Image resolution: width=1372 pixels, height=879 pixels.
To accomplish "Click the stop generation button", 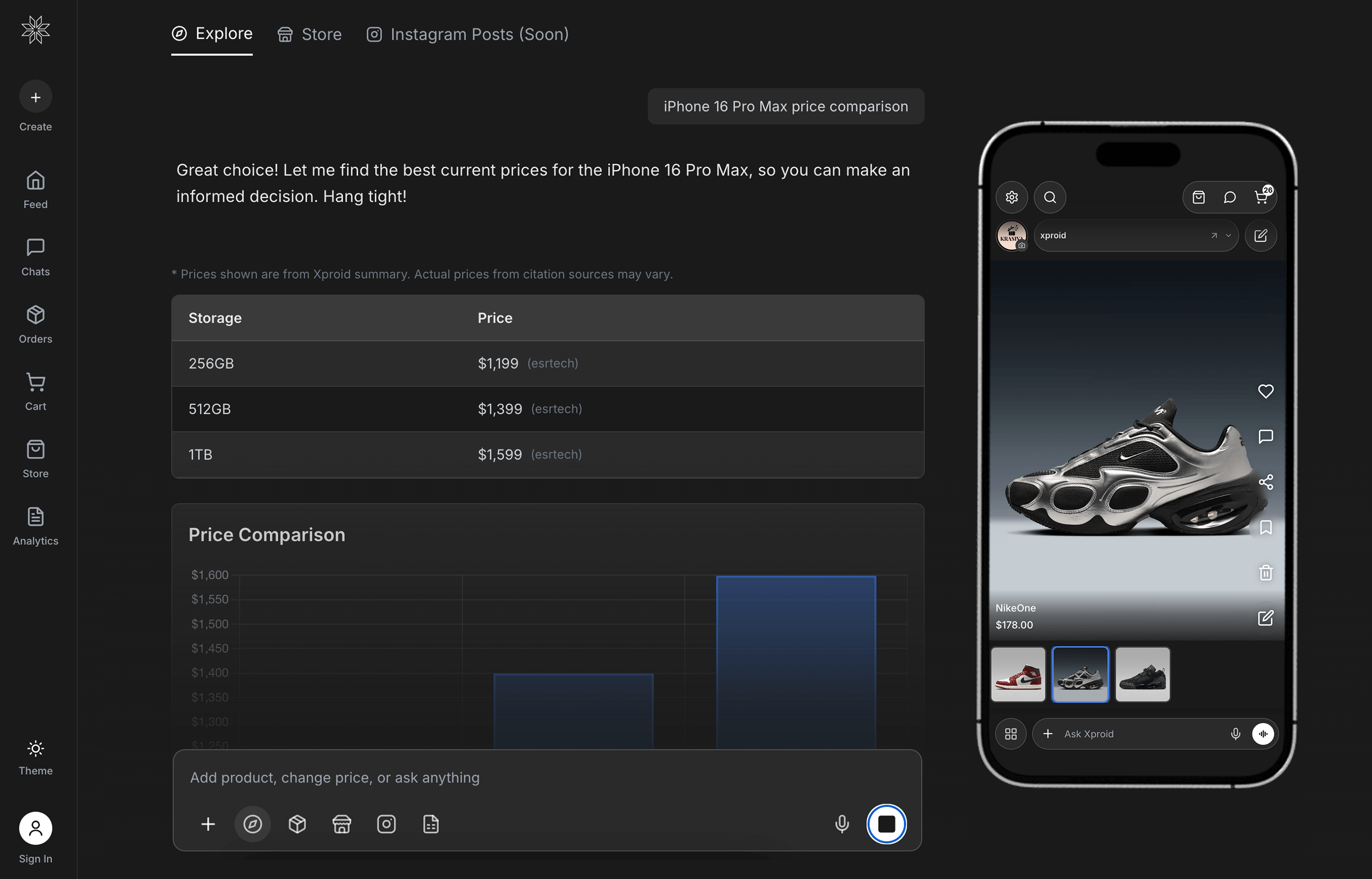I will (x=886, y=824).
